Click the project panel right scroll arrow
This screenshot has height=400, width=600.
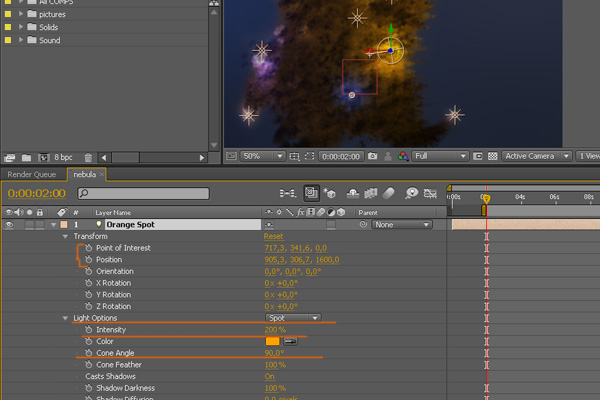pos(202,157)
